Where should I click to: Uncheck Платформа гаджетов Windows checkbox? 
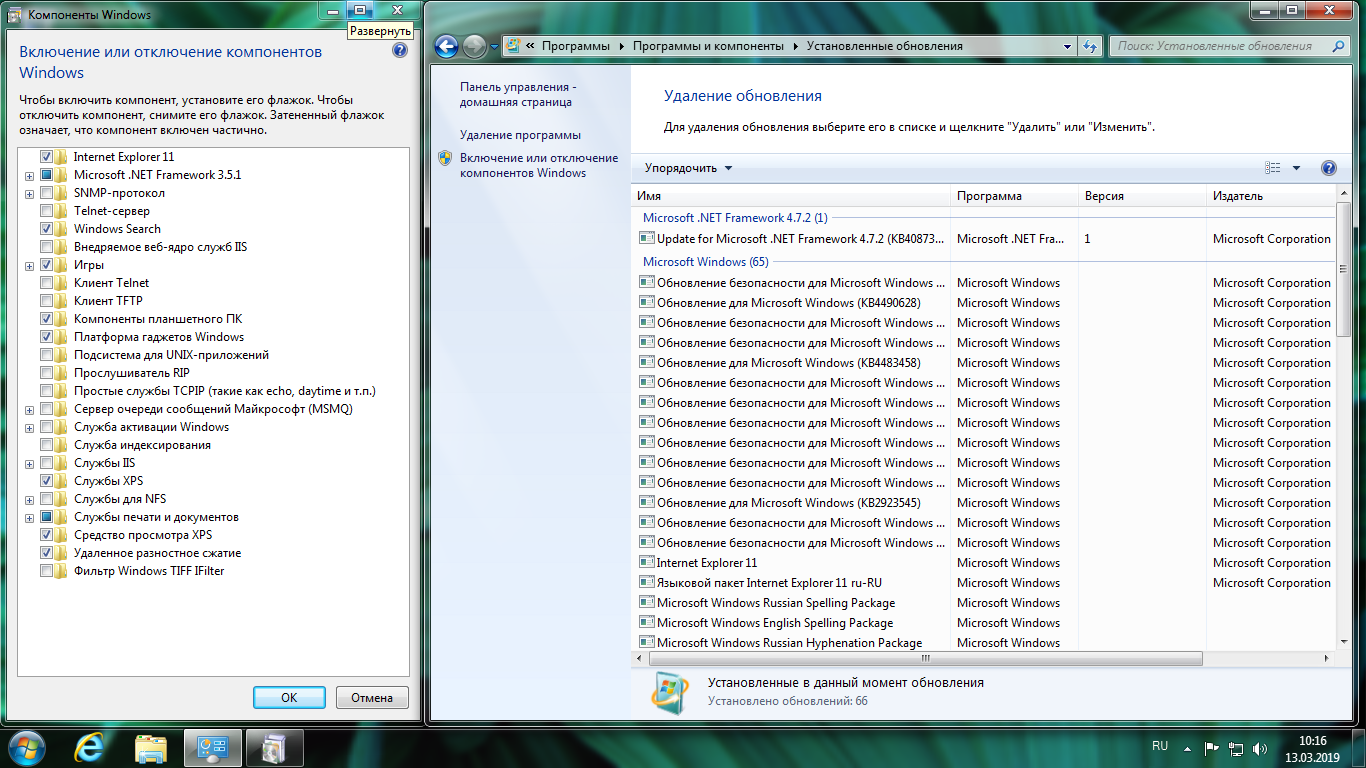click(47, 337)
